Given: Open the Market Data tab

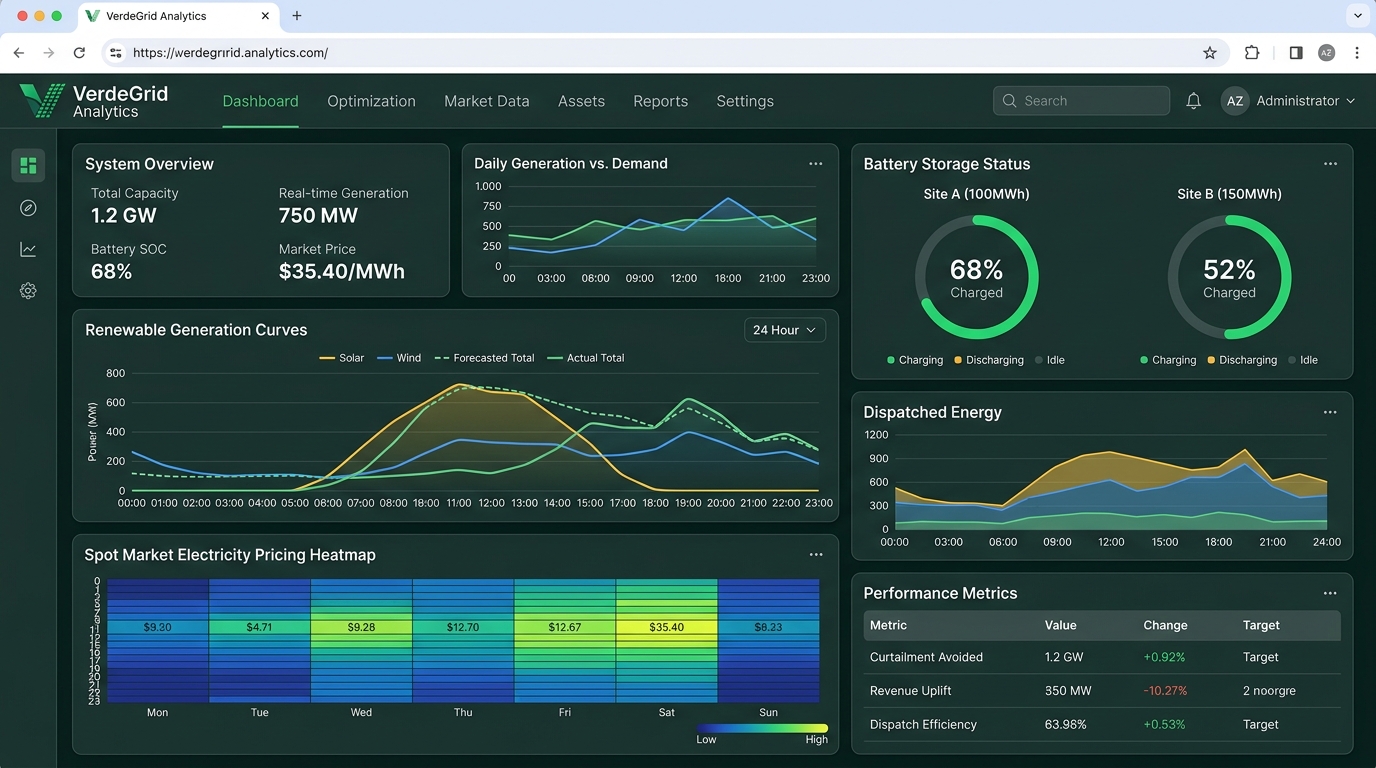Looking at the screenshot, I should 487,101.
